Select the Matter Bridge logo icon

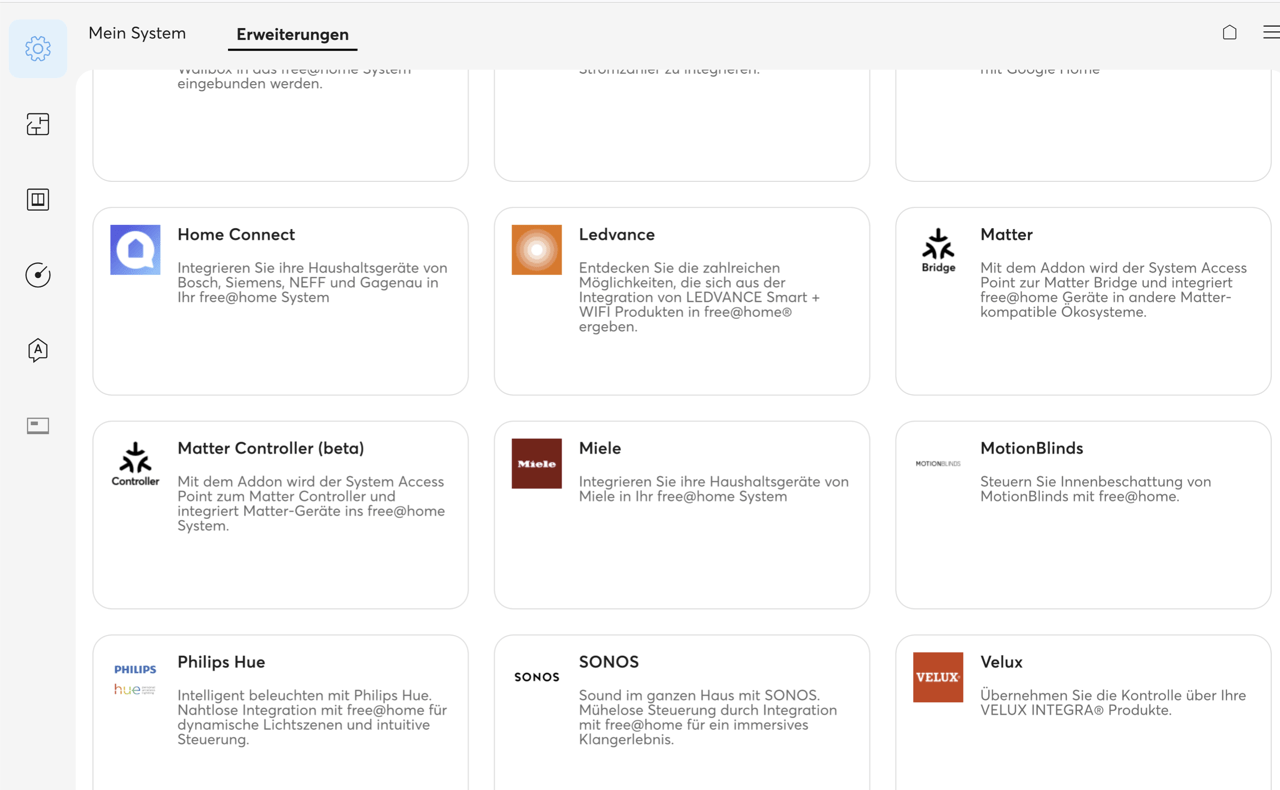(938, 250)
